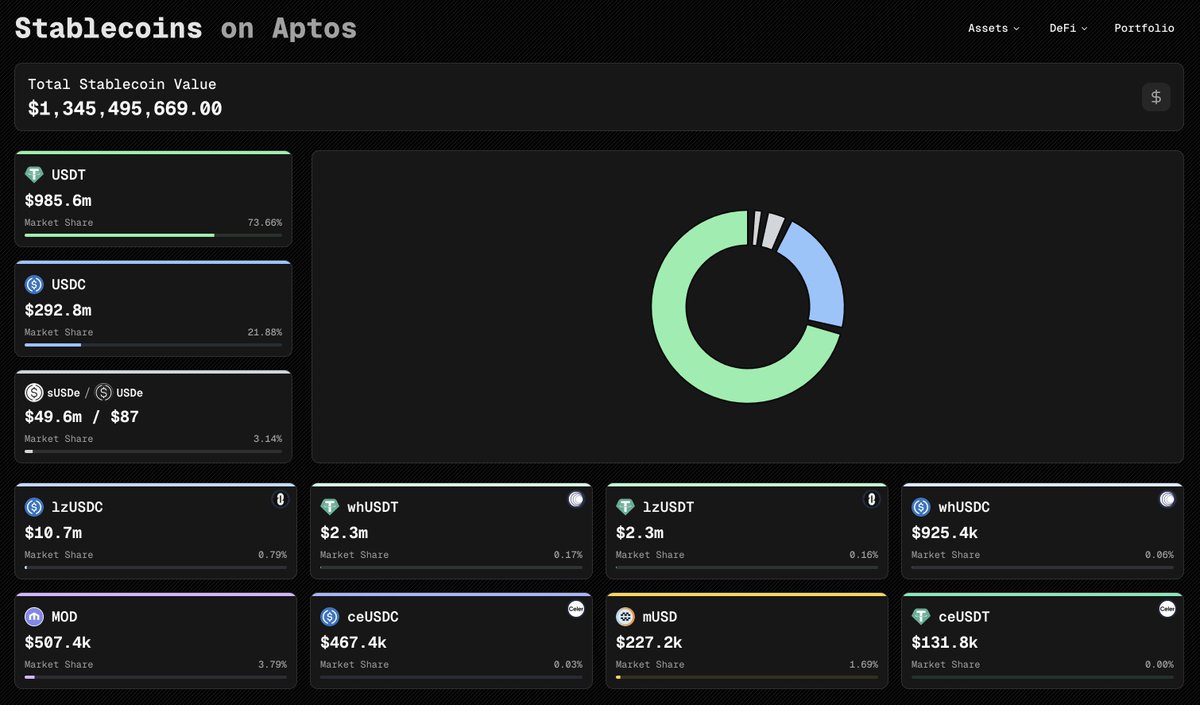The height and width of the screenshot is (705, 1200).
Task: Click the 21.88% market share value
Action: (x=265, y=332)
